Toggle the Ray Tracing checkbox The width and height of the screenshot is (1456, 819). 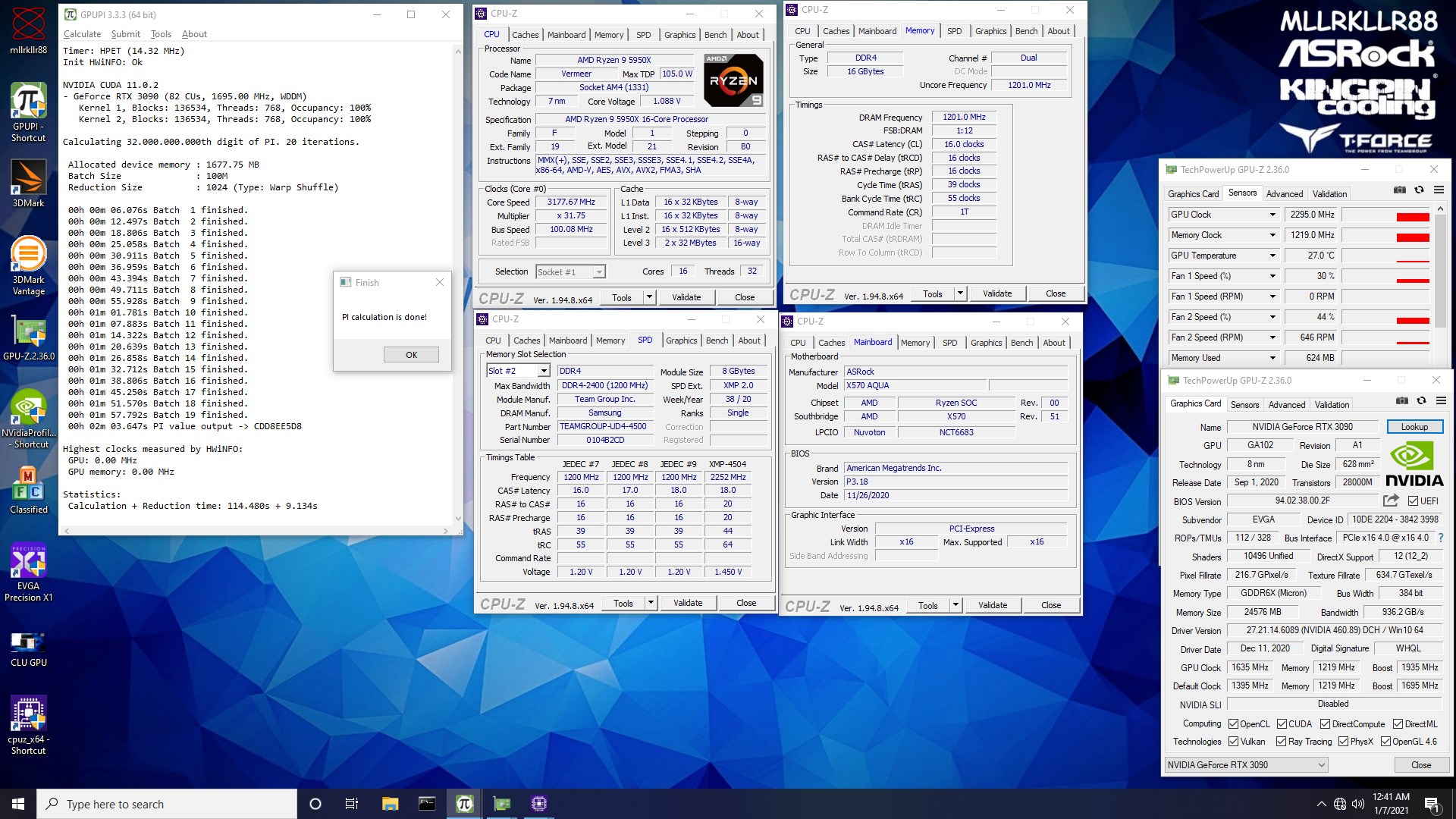1281,742
